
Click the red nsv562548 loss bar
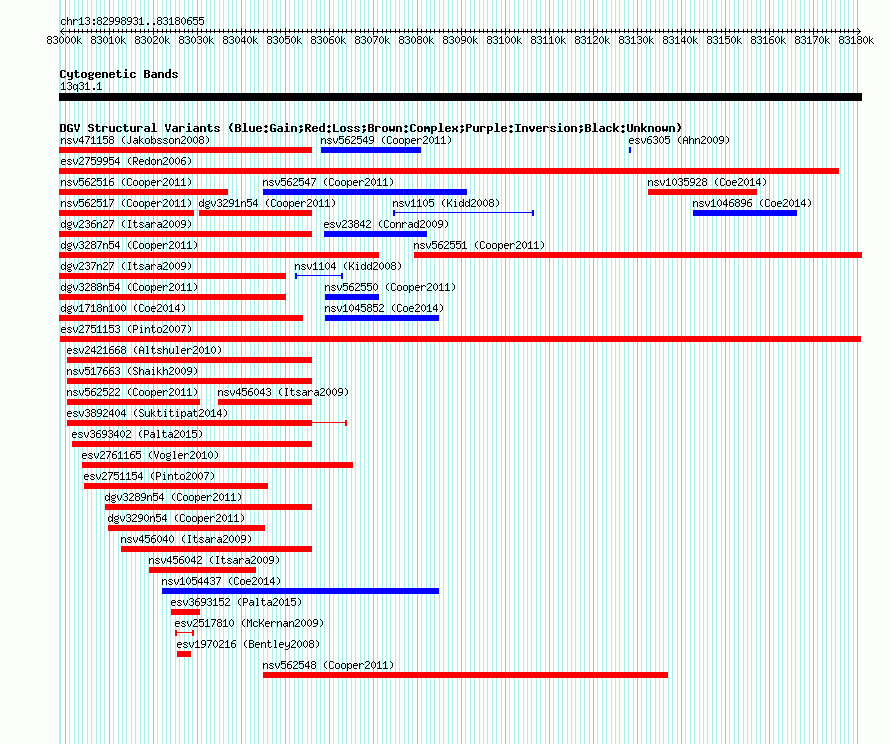click(465, 675)
